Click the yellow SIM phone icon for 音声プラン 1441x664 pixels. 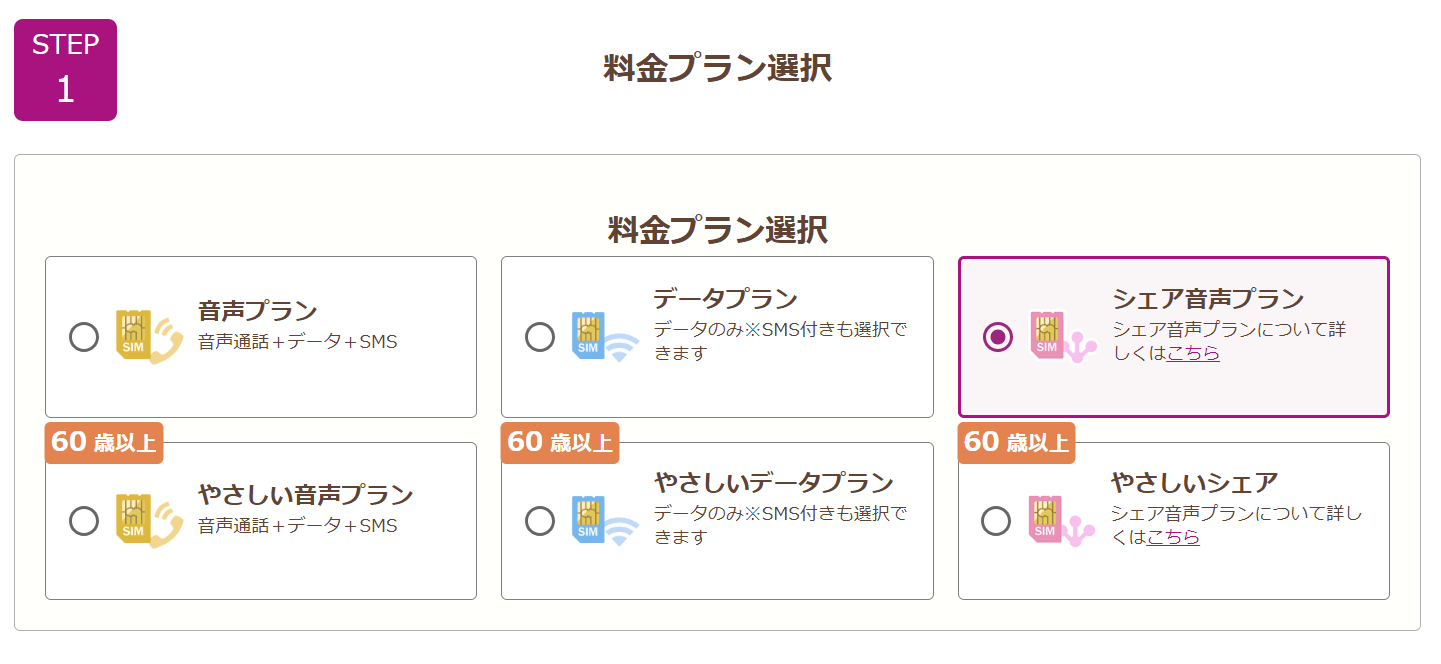coord(149,337)
